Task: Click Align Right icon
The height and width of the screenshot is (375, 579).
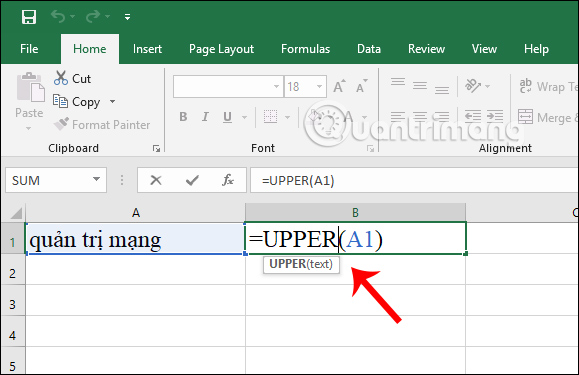Action: click(x=442, y=117)
